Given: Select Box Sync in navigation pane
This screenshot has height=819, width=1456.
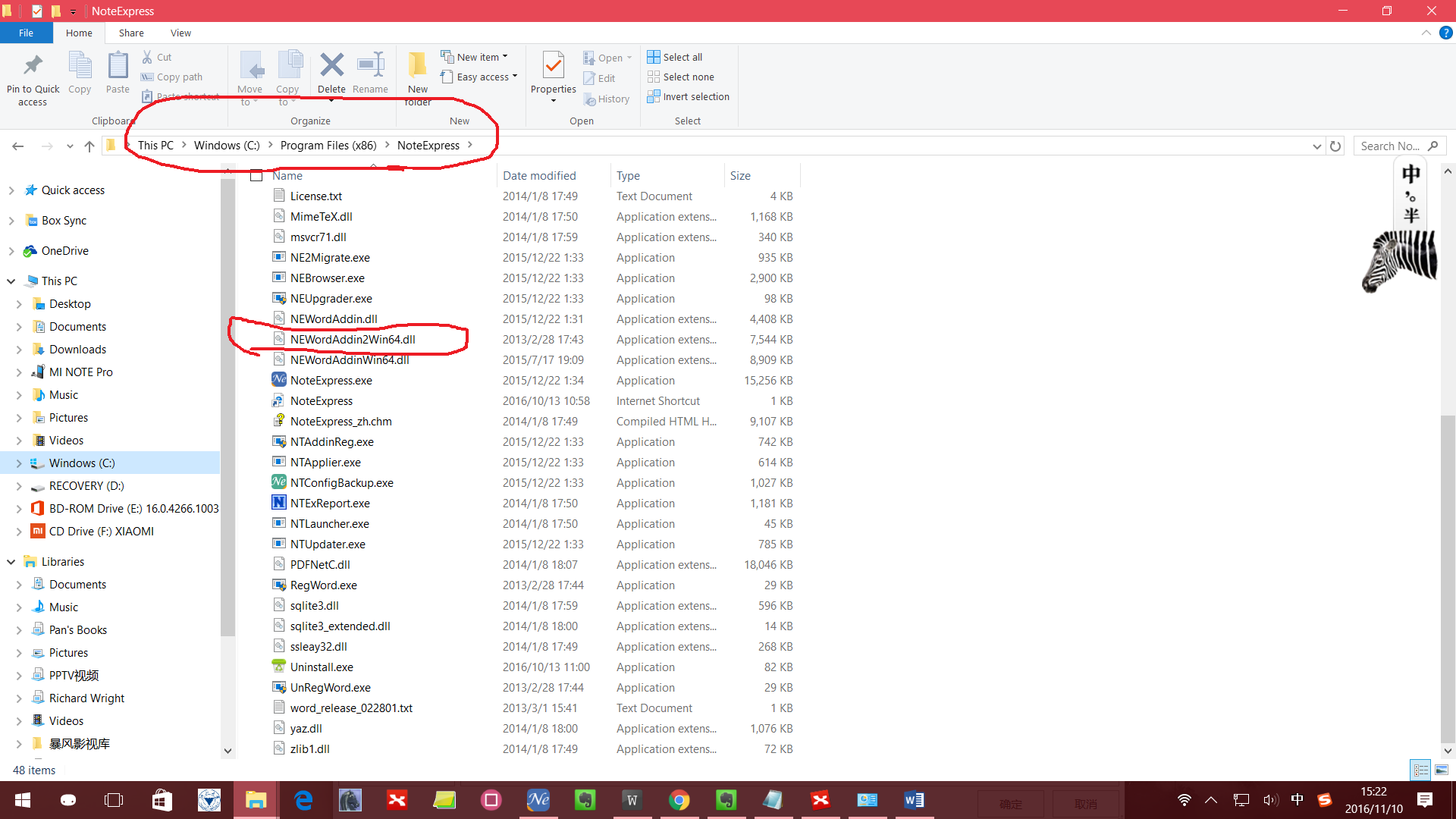Looking at the screenshot, I should [64, 220].
